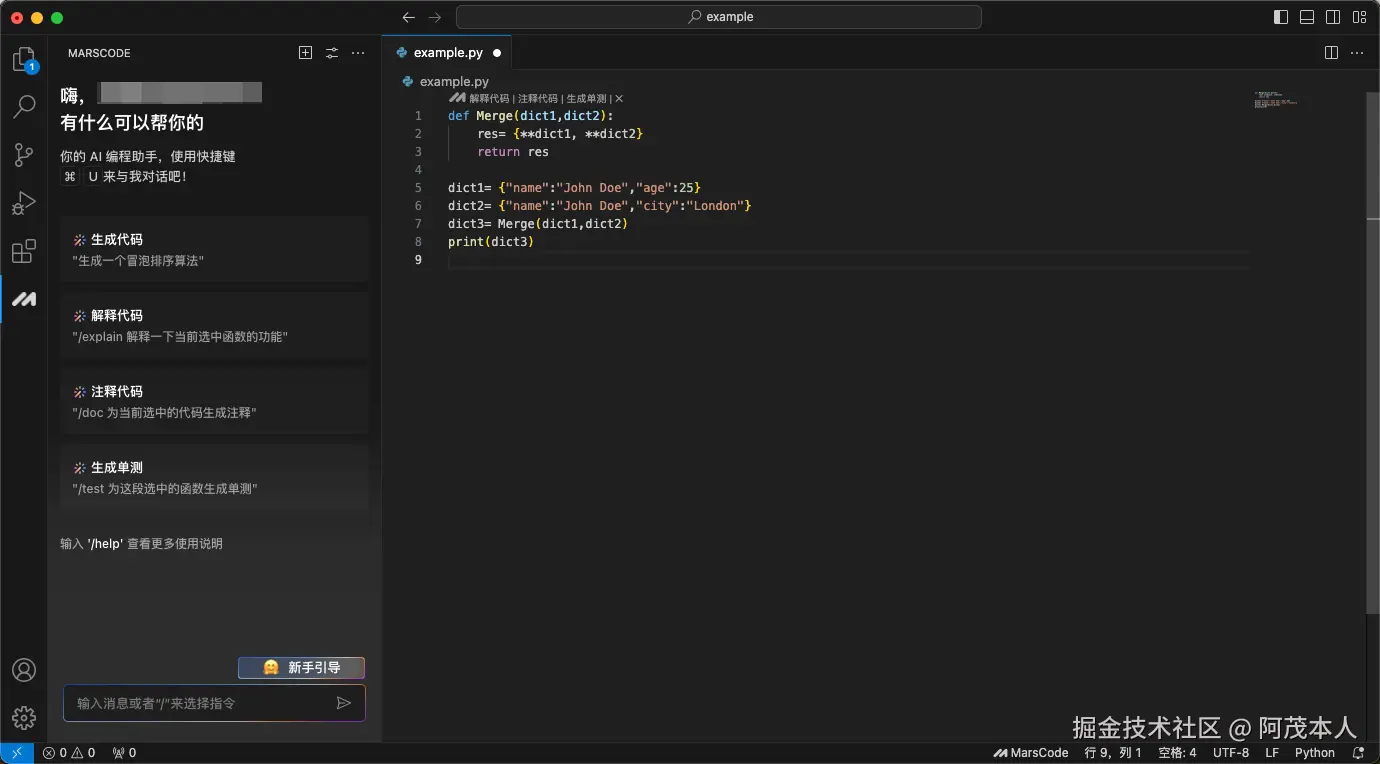The width and height of the screenshot is (1380, 764).
Task: Choose the 注释代码 suggestion card
Action: pos(215,401)
